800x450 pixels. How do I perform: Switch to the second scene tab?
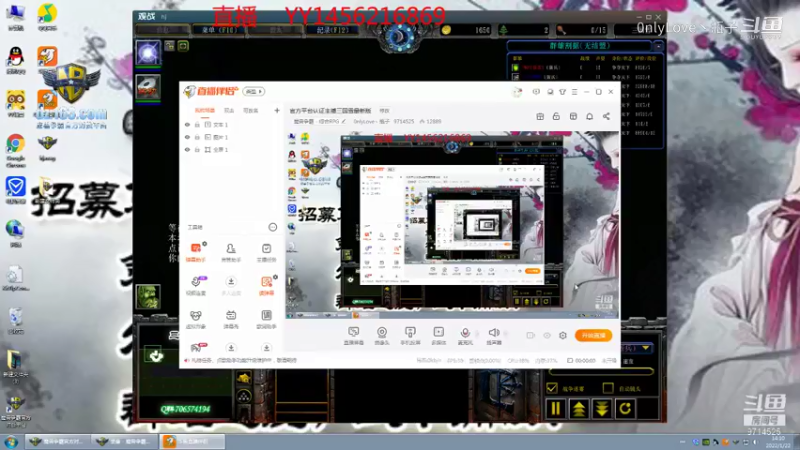point(229,111)
